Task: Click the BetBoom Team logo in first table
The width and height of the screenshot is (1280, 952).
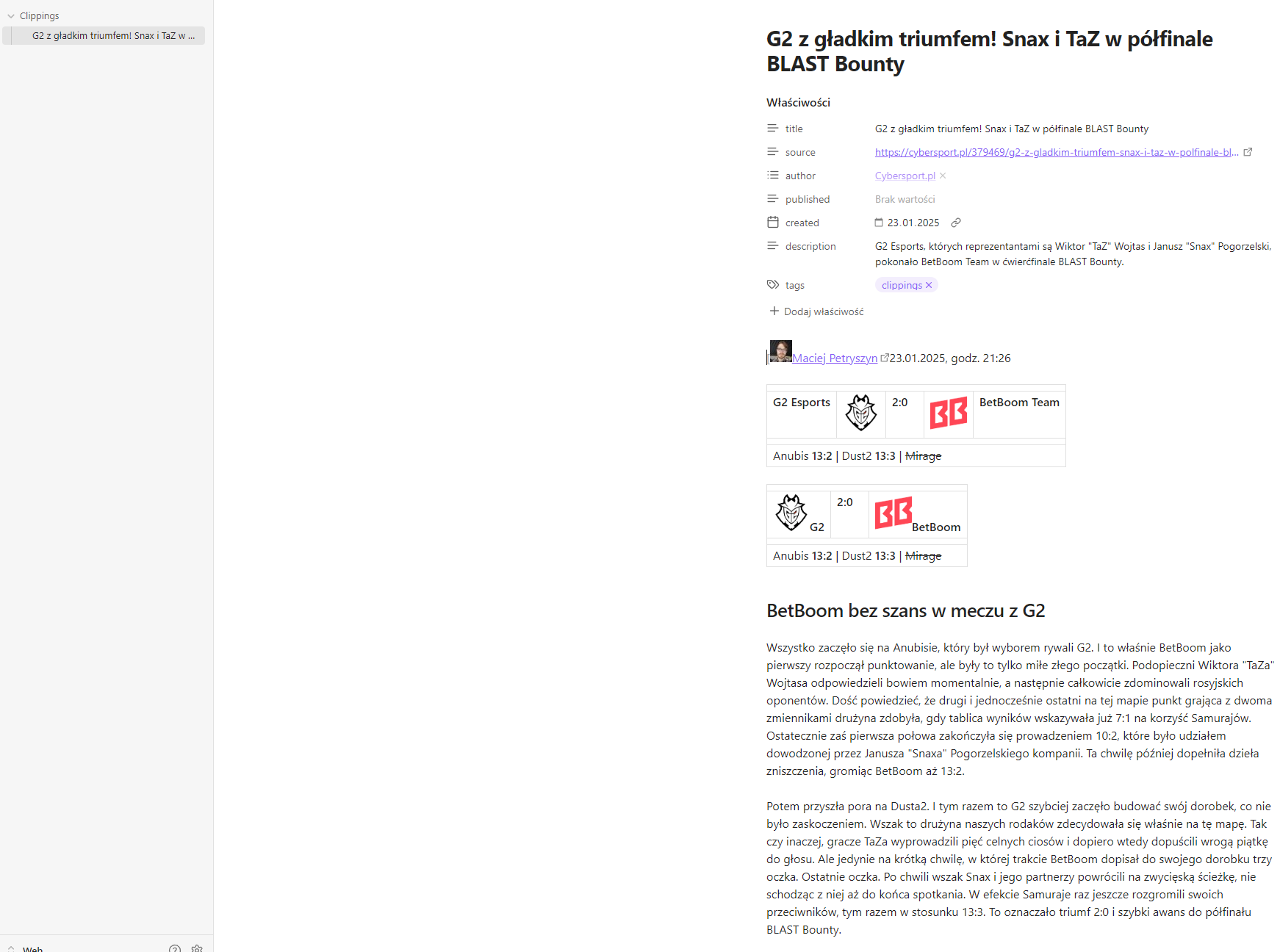Action: (x=948, y=413)
